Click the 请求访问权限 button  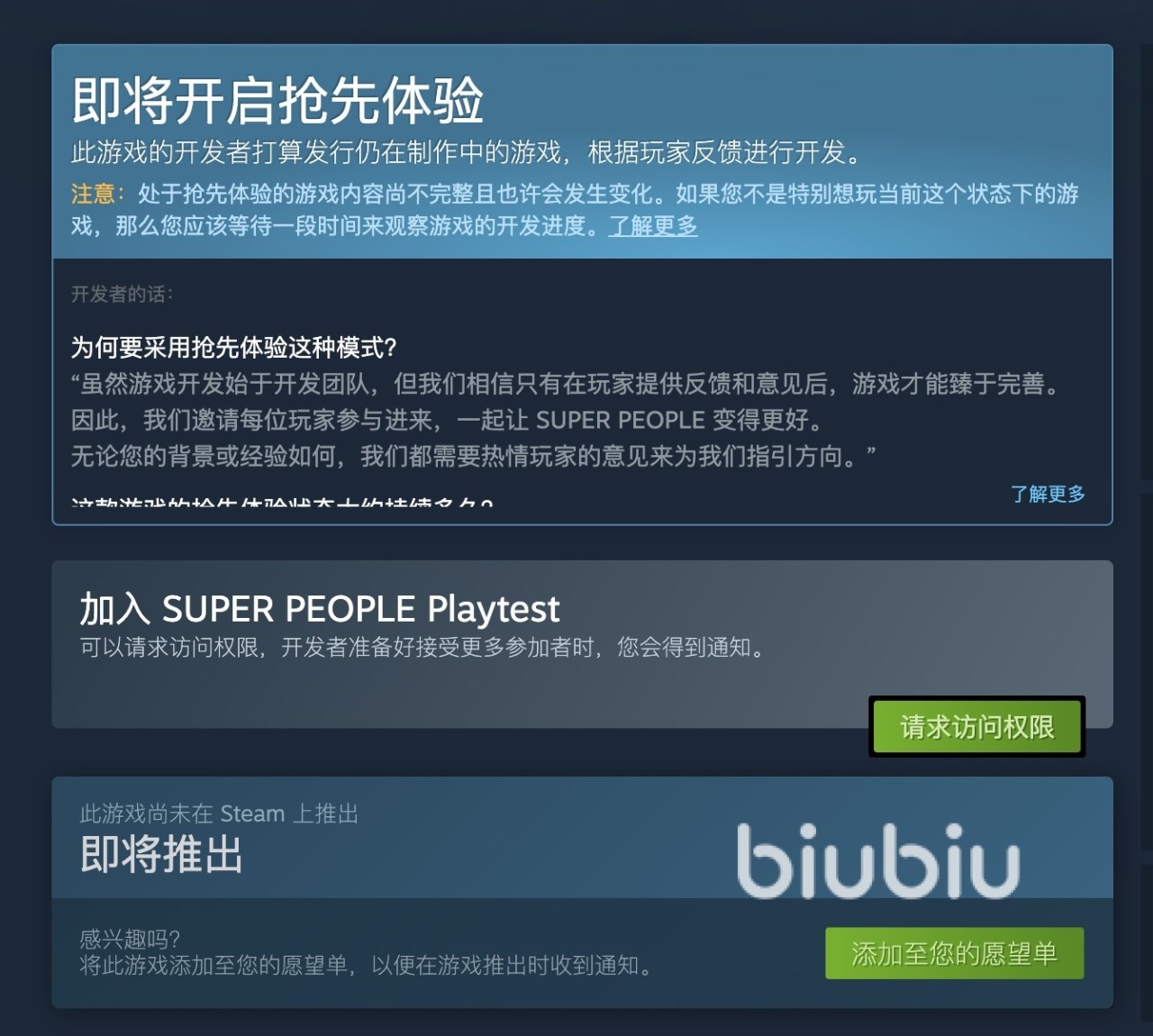click(976, 727)
